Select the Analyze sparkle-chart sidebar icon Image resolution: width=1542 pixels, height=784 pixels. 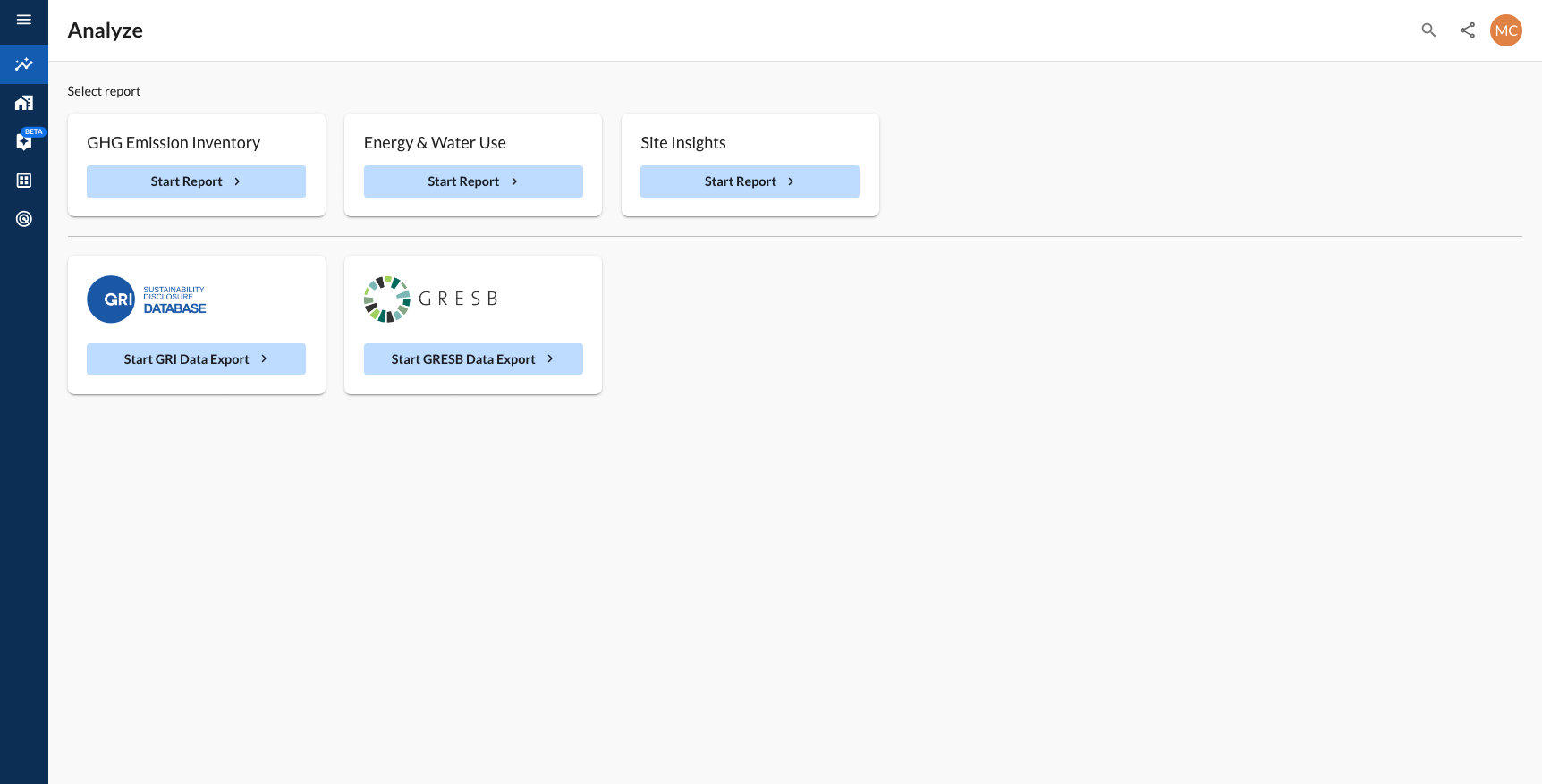pyautogui.click(x=24, y=64)
